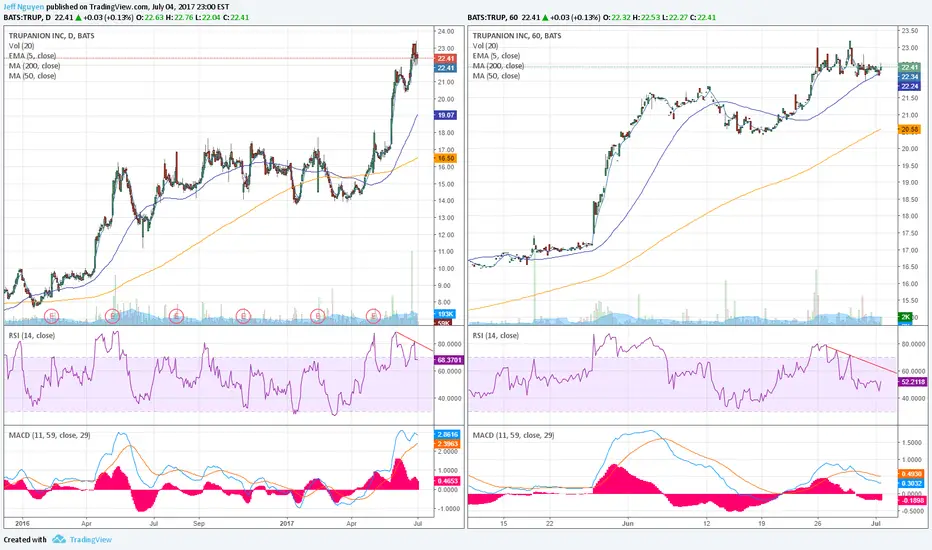The height and width of the screenshot is (550, 932).
Task: Click the TradingView cloud logo icon
Action: pos(59,539)
